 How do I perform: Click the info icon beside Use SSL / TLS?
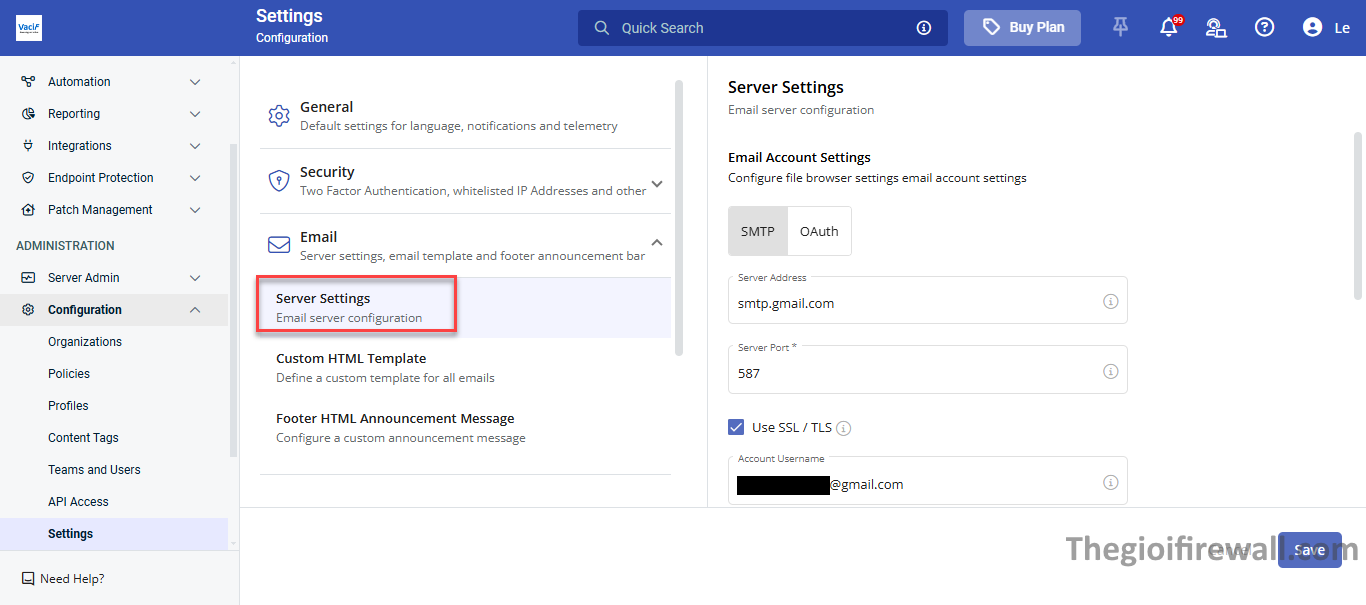[x=843, y=428]
